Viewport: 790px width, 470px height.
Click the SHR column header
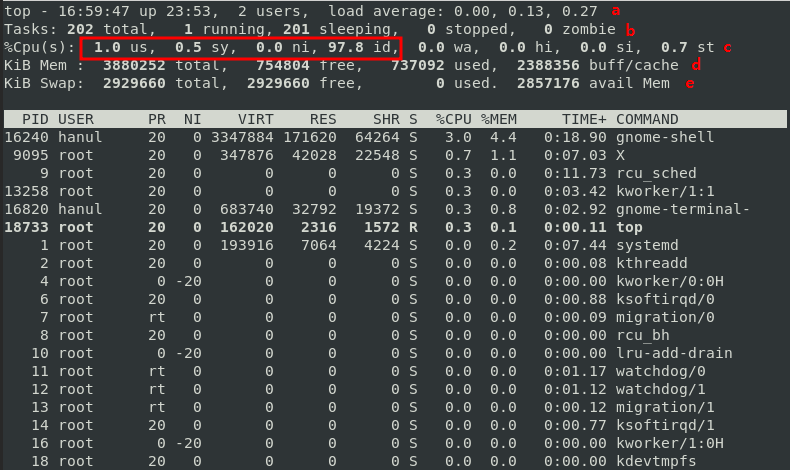386,119
